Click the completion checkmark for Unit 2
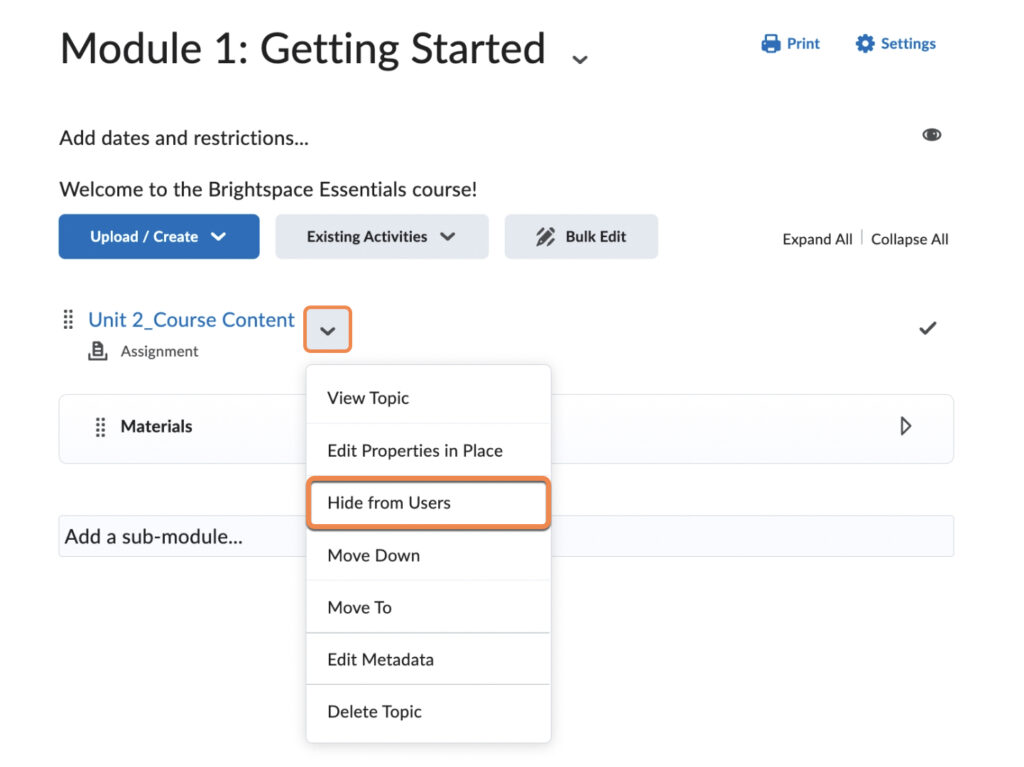Screen dimensions: 1024x767 coord(928,328)
